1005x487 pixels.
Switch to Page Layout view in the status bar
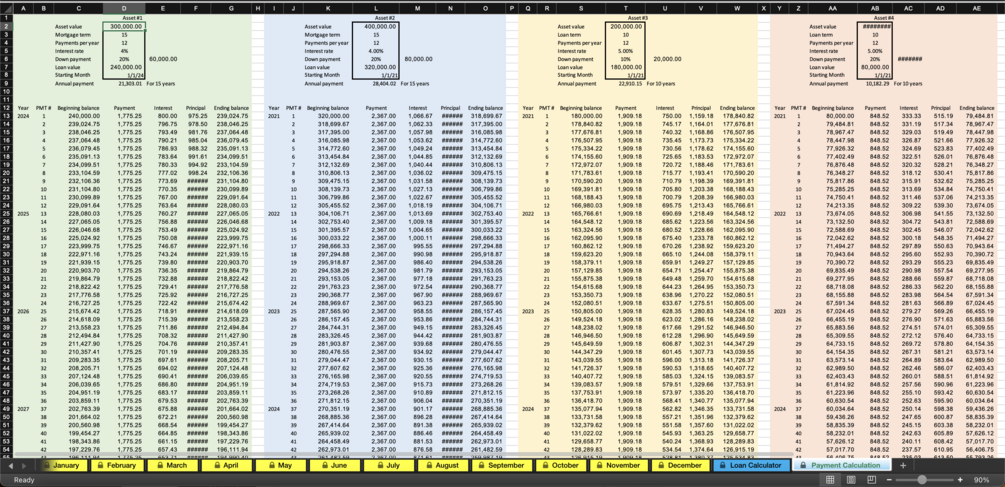click(851, 480)
